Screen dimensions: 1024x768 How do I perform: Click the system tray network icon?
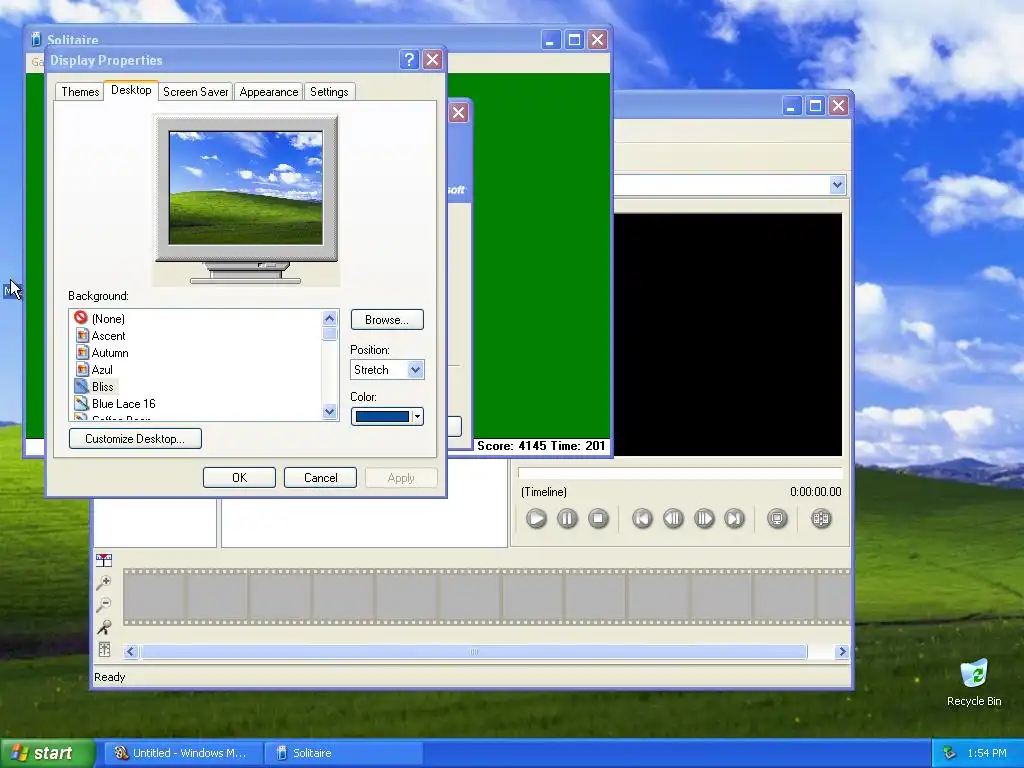pos(950,753)
